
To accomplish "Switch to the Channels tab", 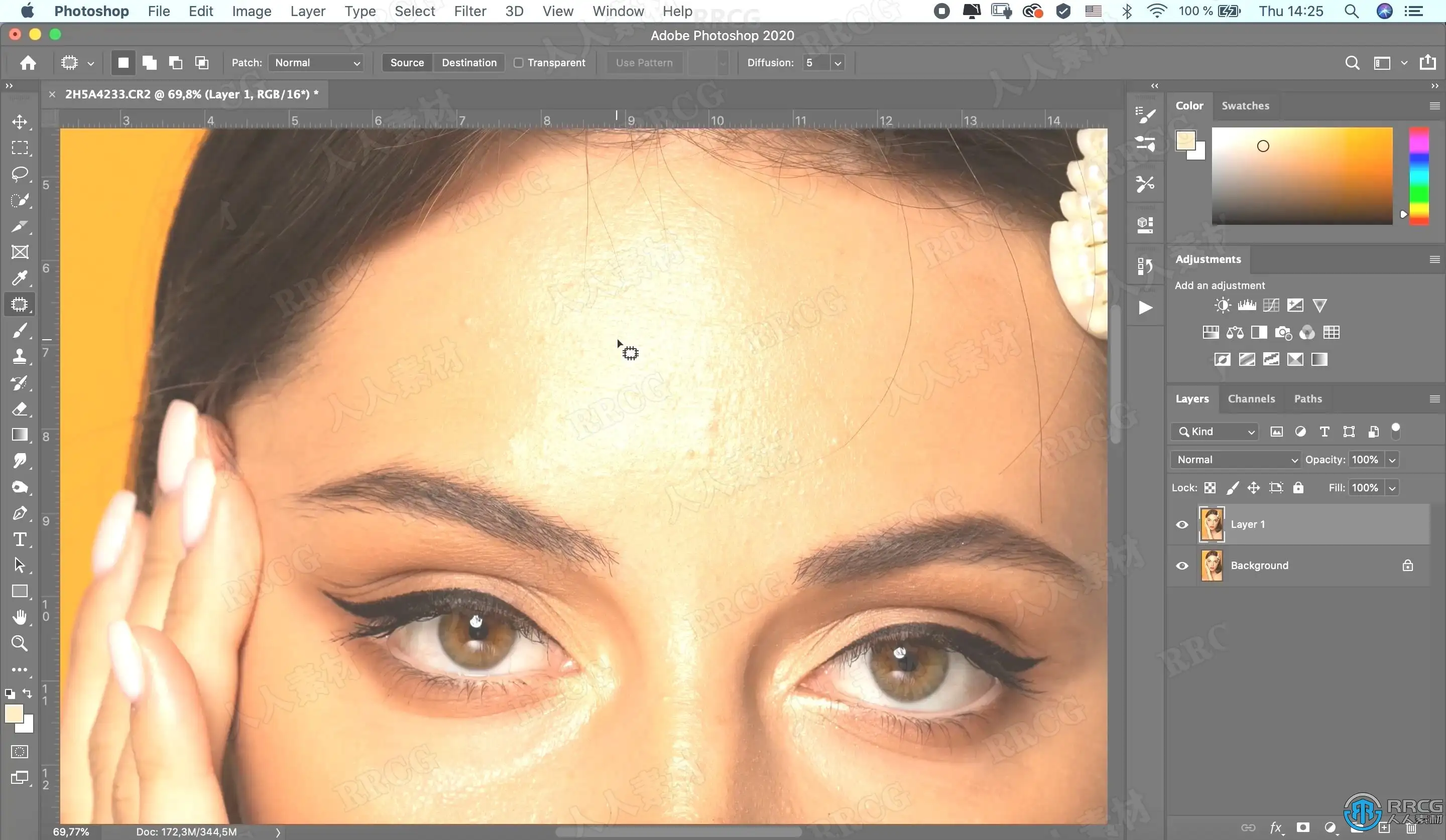I will coord(1251,398).
